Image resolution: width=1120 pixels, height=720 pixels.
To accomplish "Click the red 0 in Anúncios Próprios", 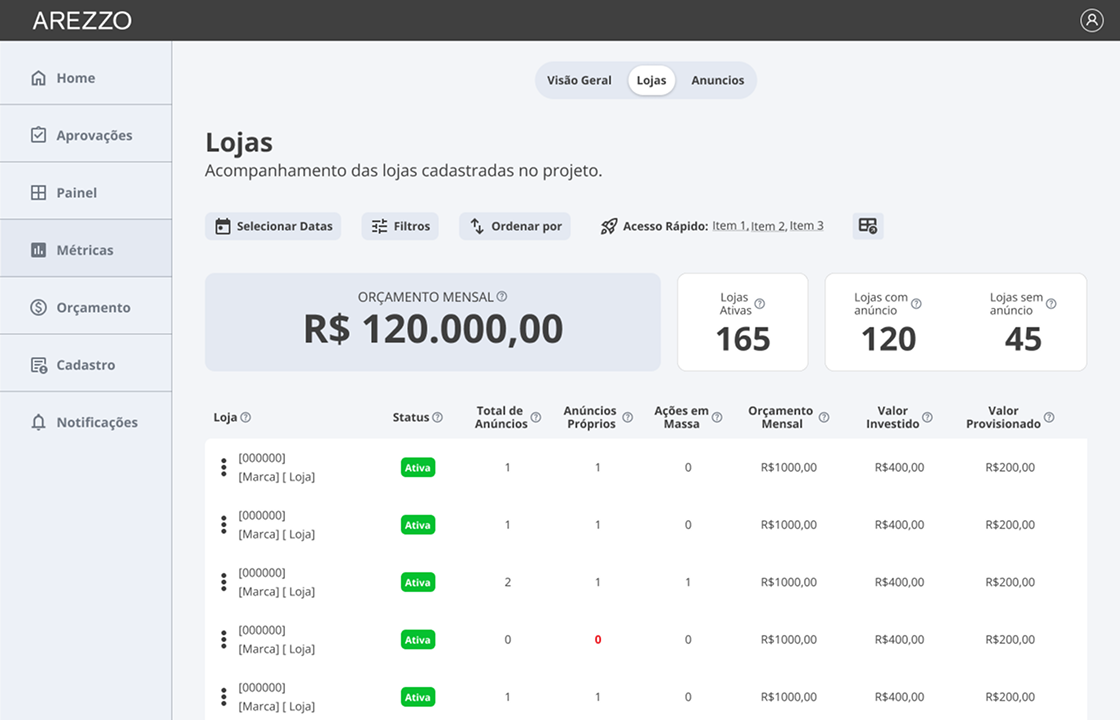I will tap(598, 639).
